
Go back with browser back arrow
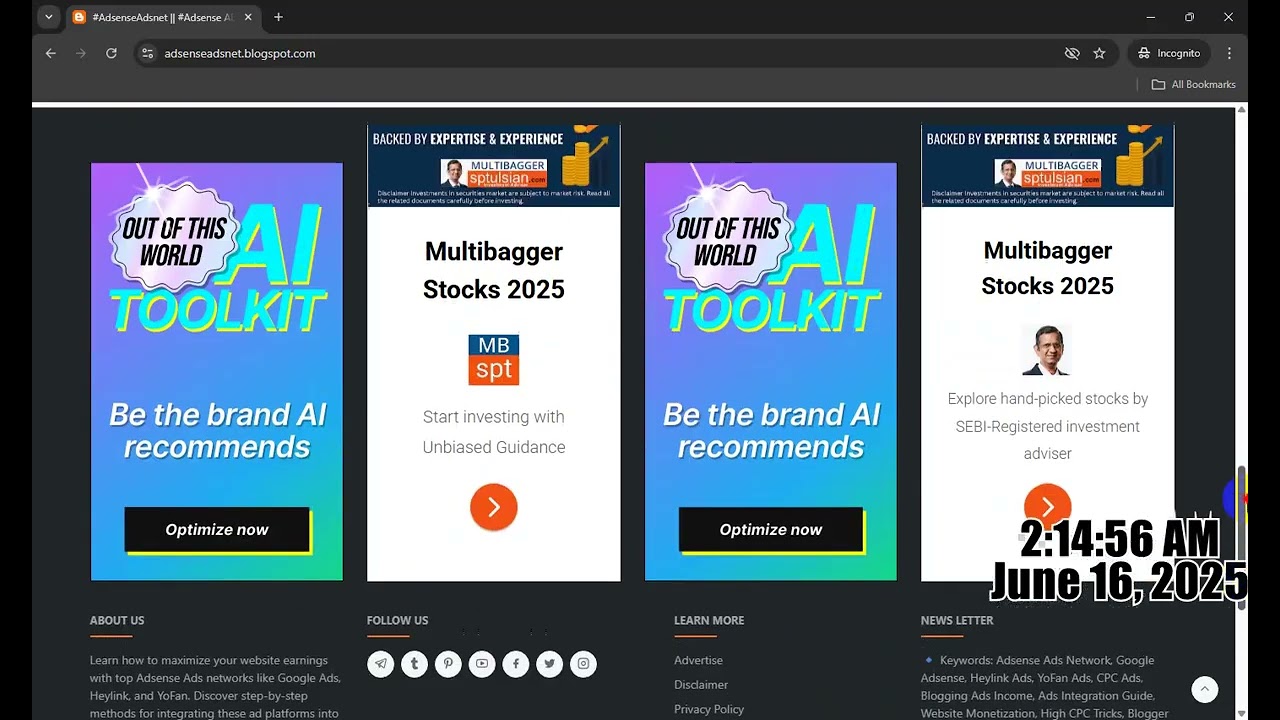[51, 53]
